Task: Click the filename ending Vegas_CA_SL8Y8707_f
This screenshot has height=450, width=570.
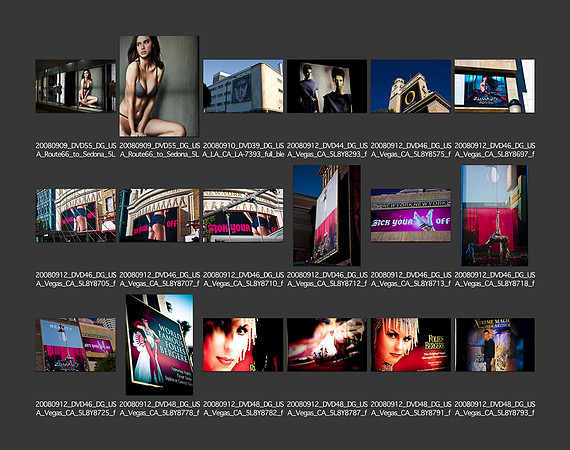Action: point(160,279)
